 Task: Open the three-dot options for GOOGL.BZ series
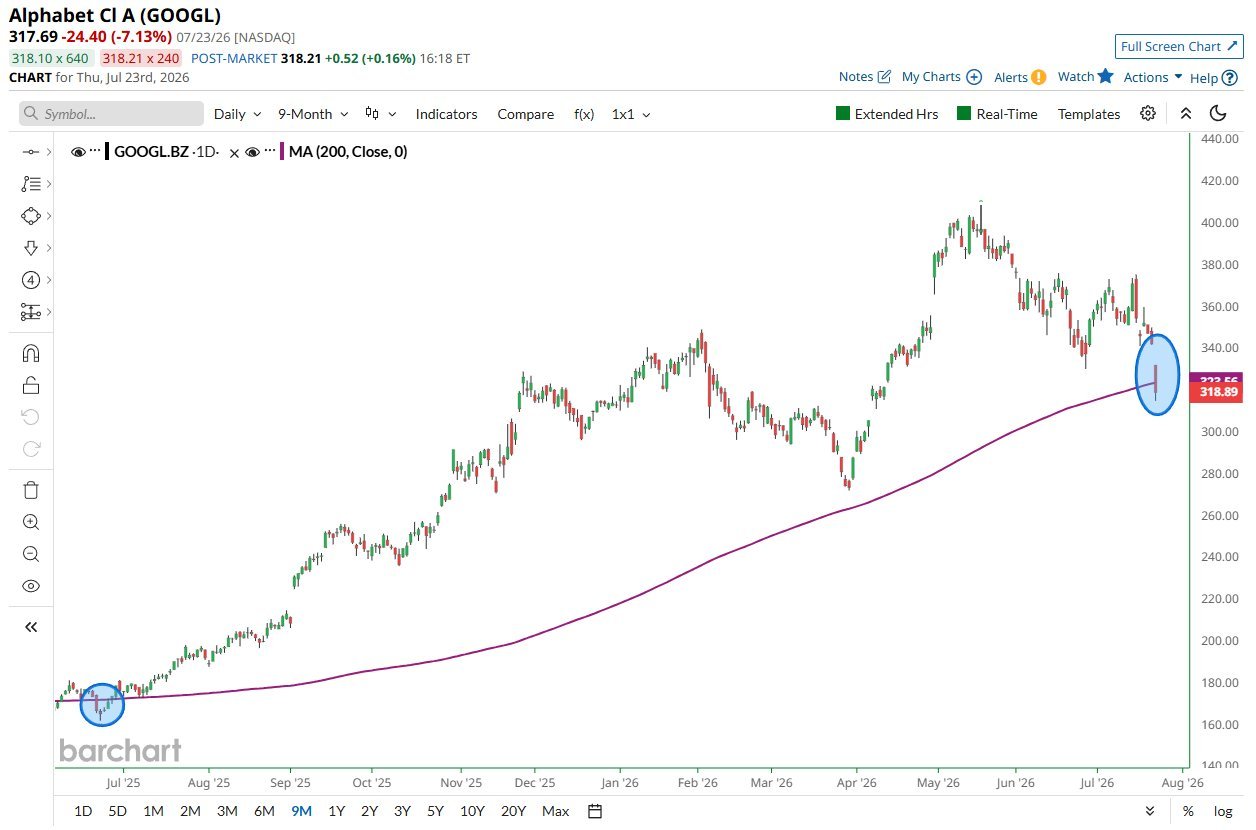(x=95, y=152)
